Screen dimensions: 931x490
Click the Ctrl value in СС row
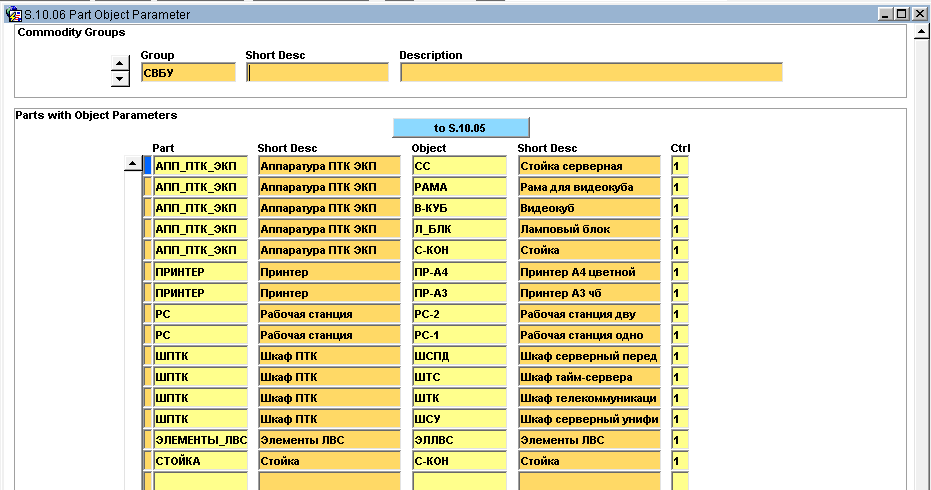680,166
